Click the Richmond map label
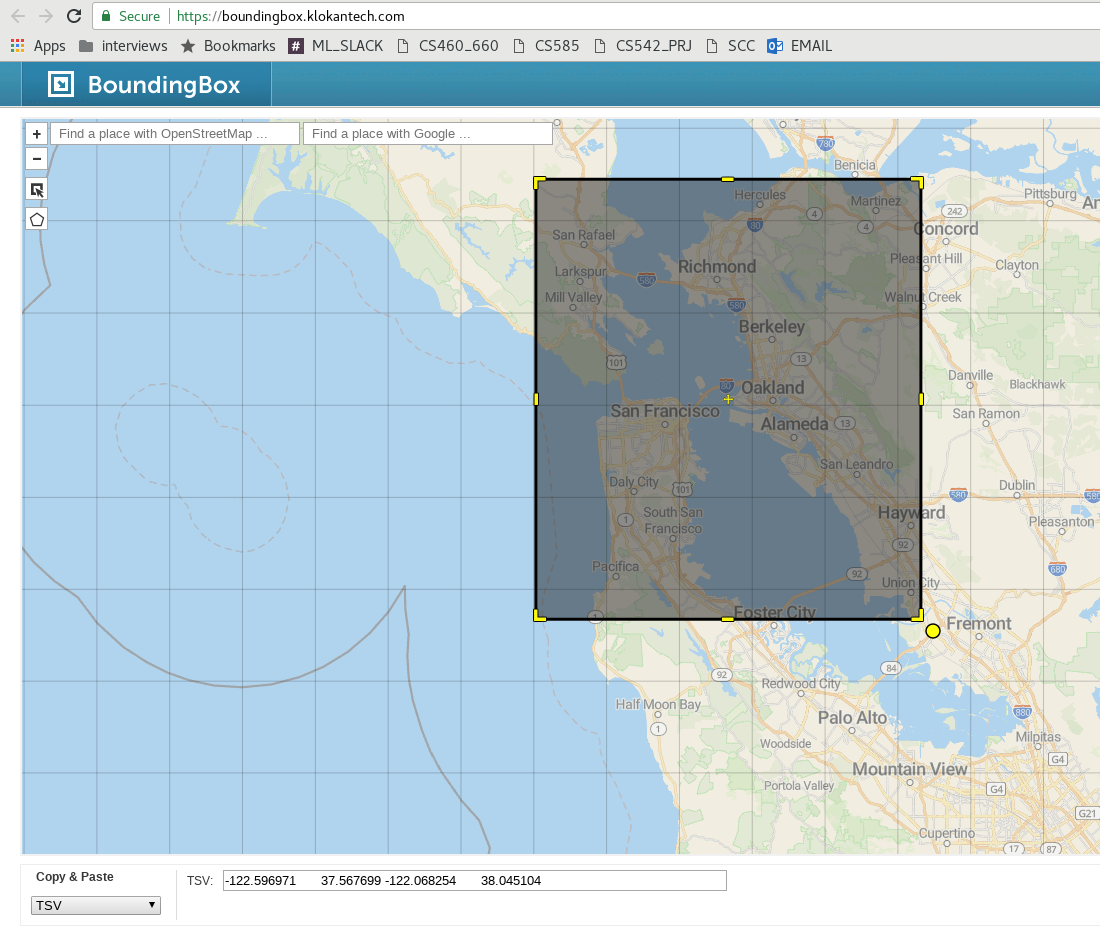 [717, 267]
